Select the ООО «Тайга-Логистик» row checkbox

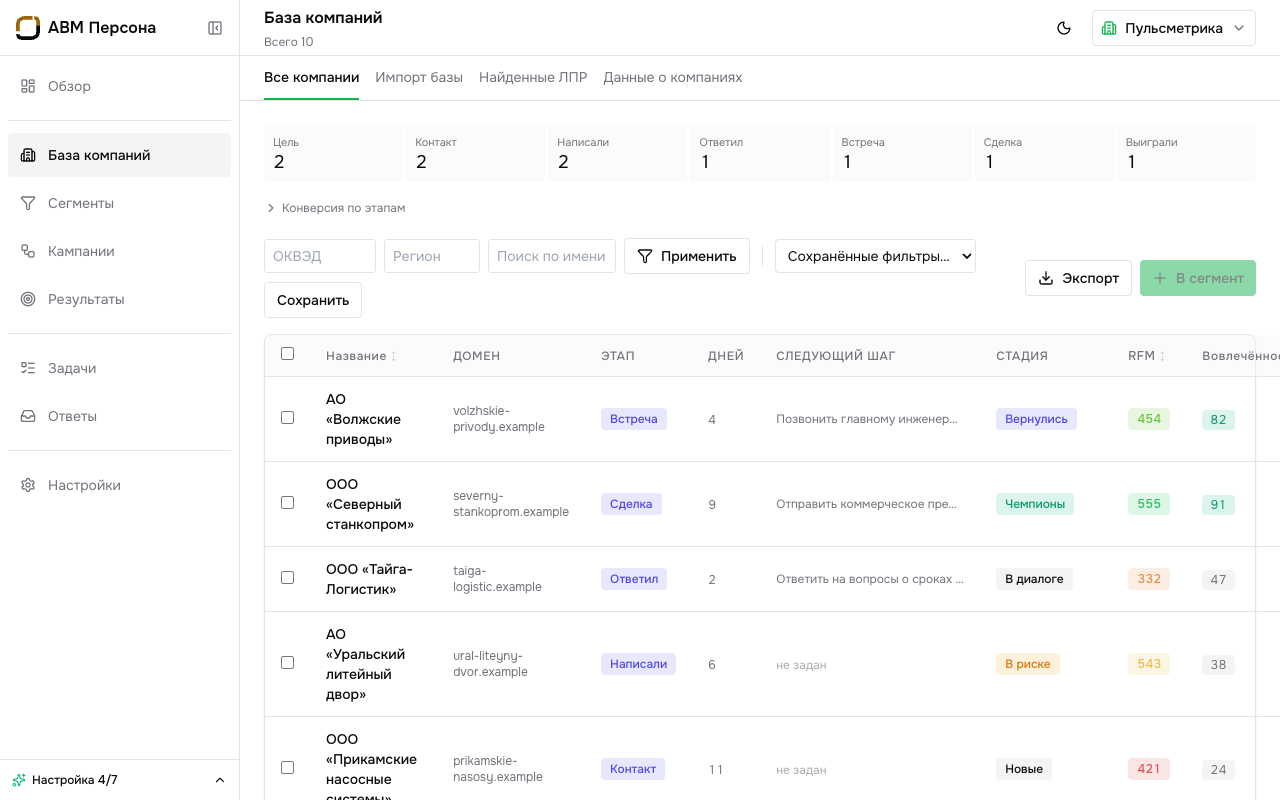click(288, 578)
